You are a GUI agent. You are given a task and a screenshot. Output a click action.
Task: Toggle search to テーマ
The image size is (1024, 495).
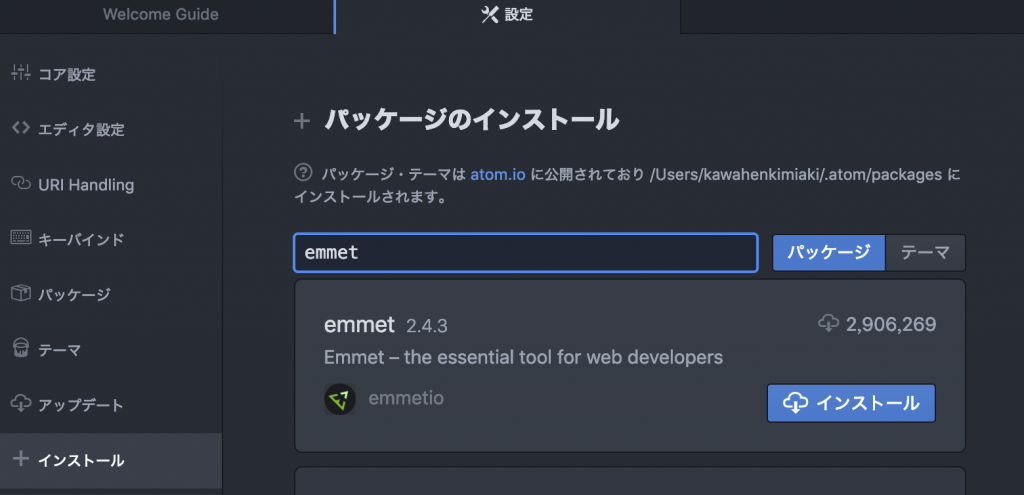(x=925, y=253)
